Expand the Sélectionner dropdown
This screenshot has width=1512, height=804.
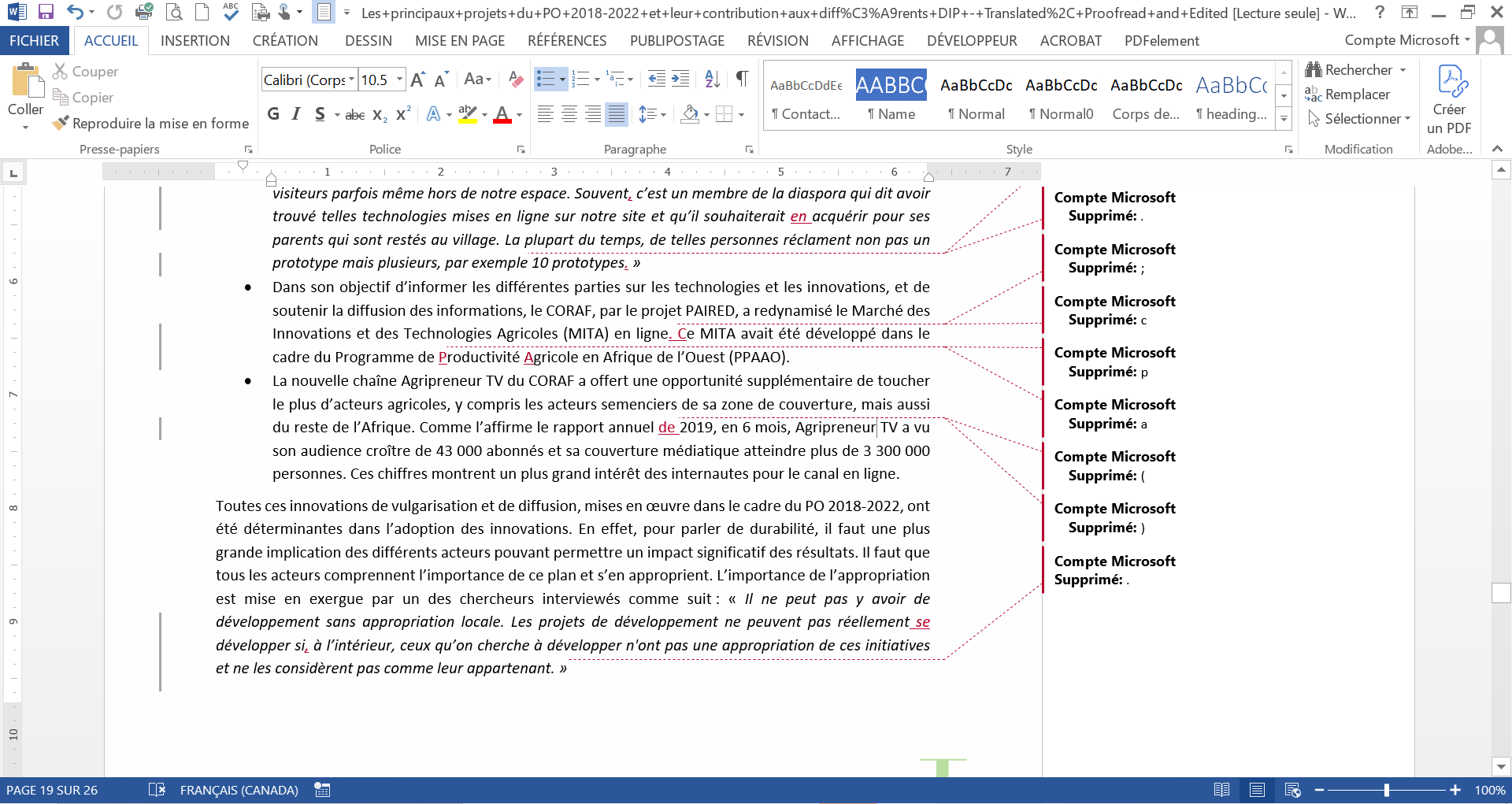[x=1408, y=119]
